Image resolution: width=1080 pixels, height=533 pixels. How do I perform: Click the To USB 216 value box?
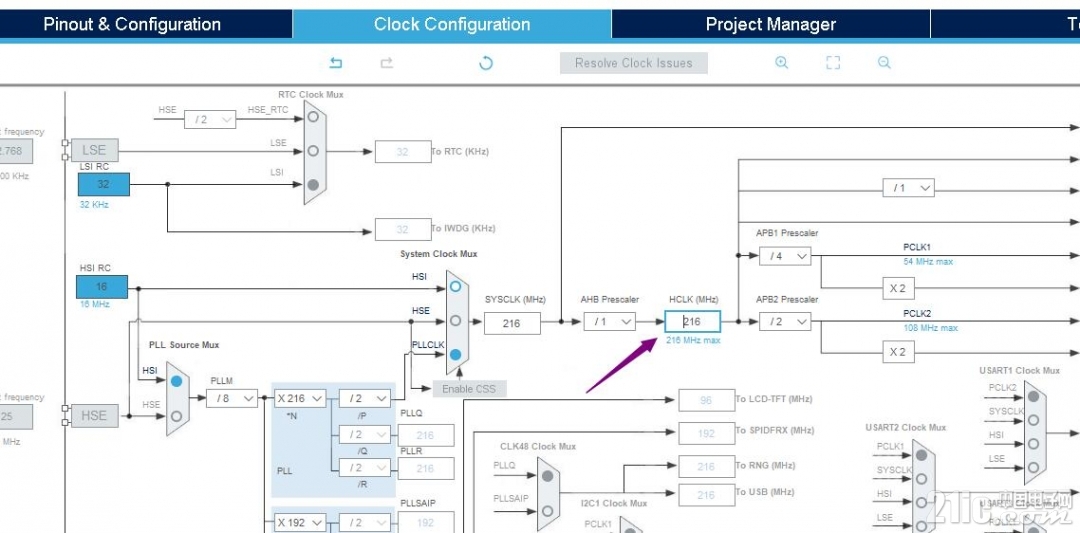click(x=707, y=494)
